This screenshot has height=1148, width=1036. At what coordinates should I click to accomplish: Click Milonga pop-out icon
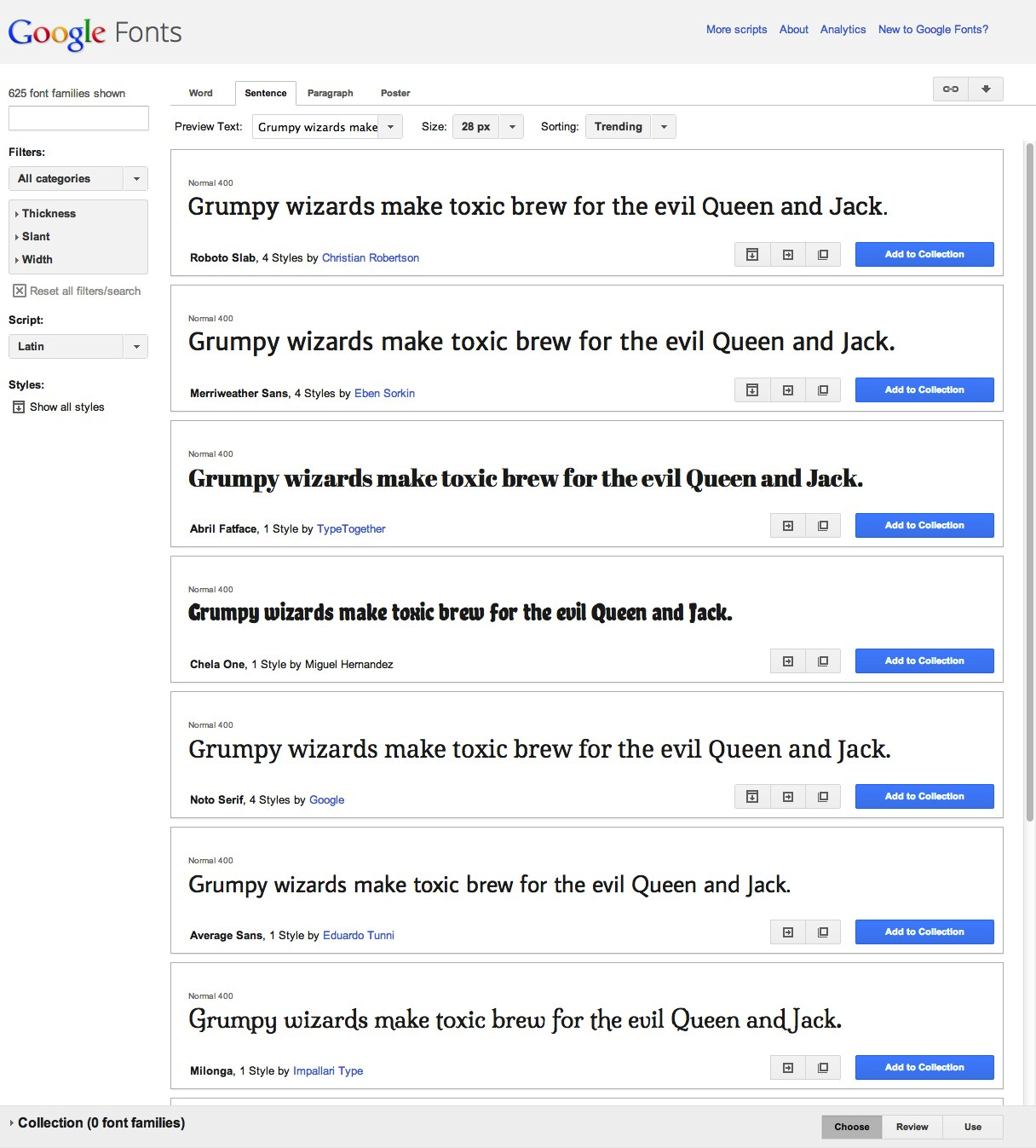pos(823,1067)
